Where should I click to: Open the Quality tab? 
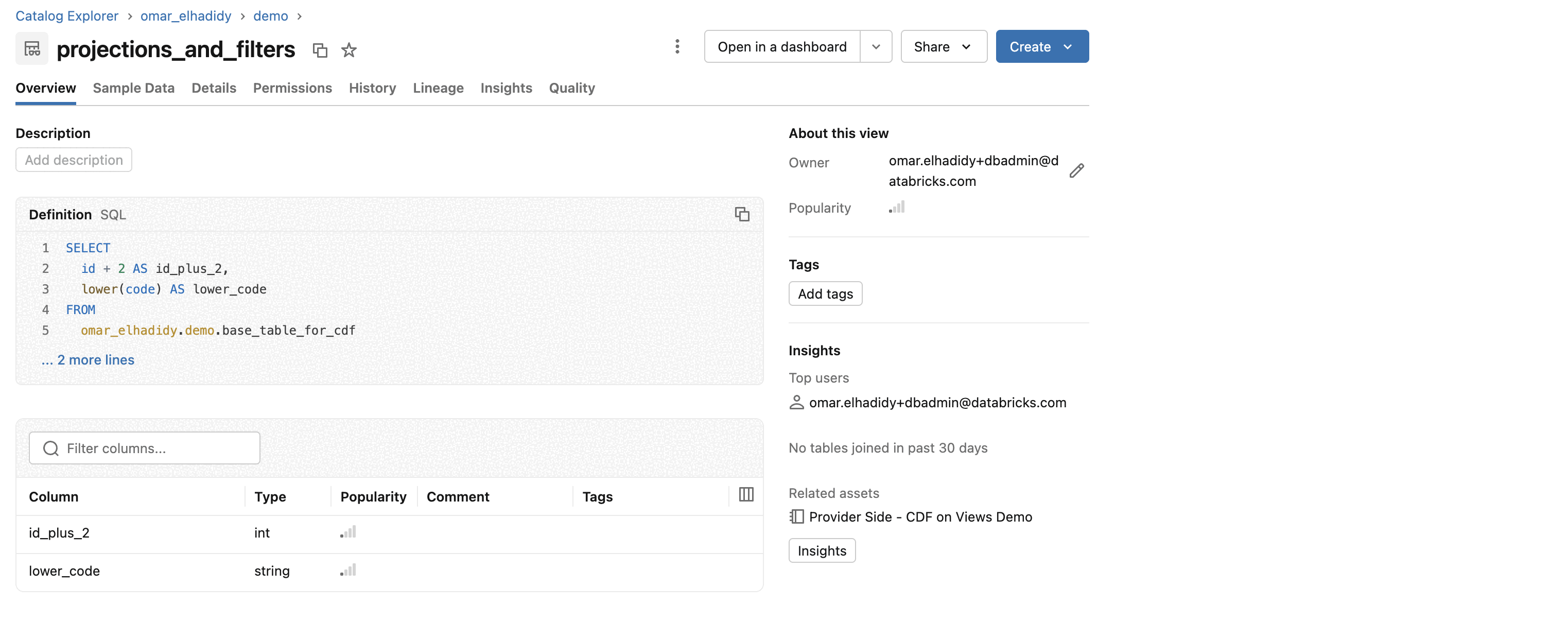pyautogui.click(x=571, y=88)
